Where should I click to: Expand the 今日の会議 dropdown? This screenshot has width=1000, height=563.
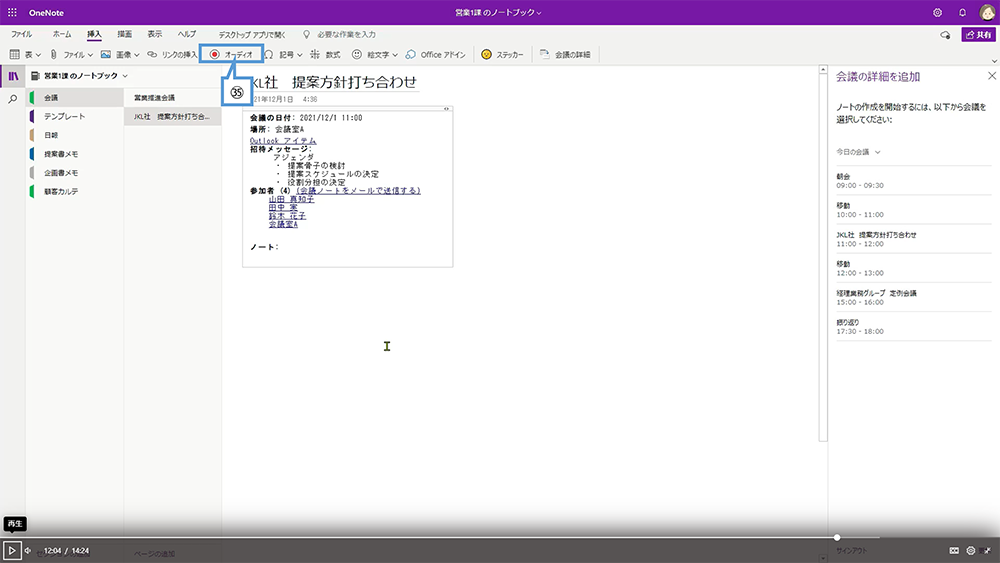point(859,152)
